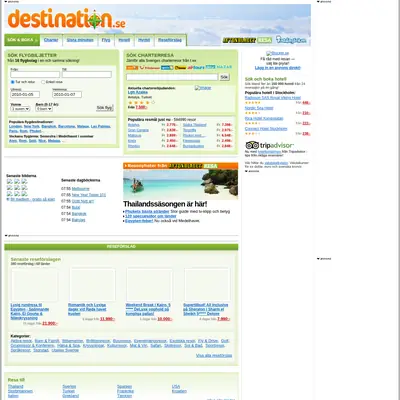Open the Aktiva resor category link
Image resolution: width=400 pixels, height=400 pixels.
click(x=21, y=341)
